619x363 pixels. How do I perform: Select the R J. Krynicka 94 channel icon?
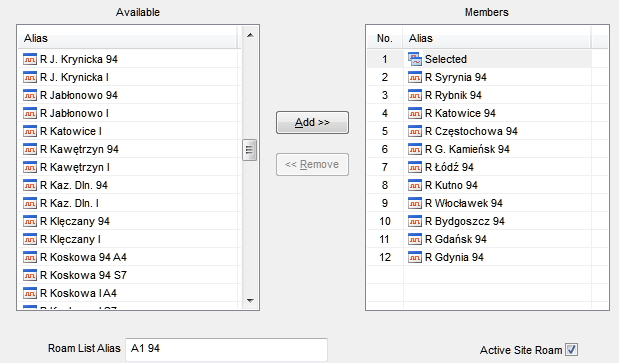(30, 59)
